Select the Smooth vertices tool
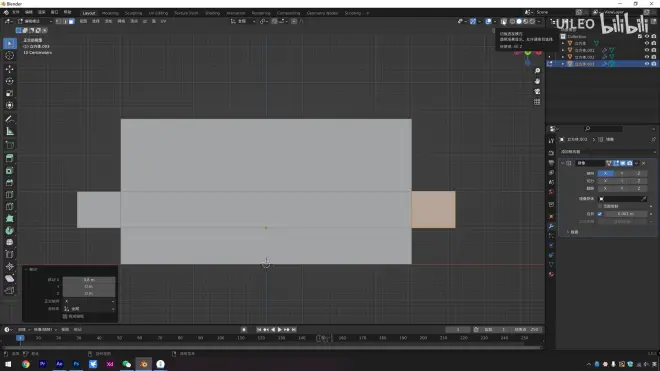 10,243
